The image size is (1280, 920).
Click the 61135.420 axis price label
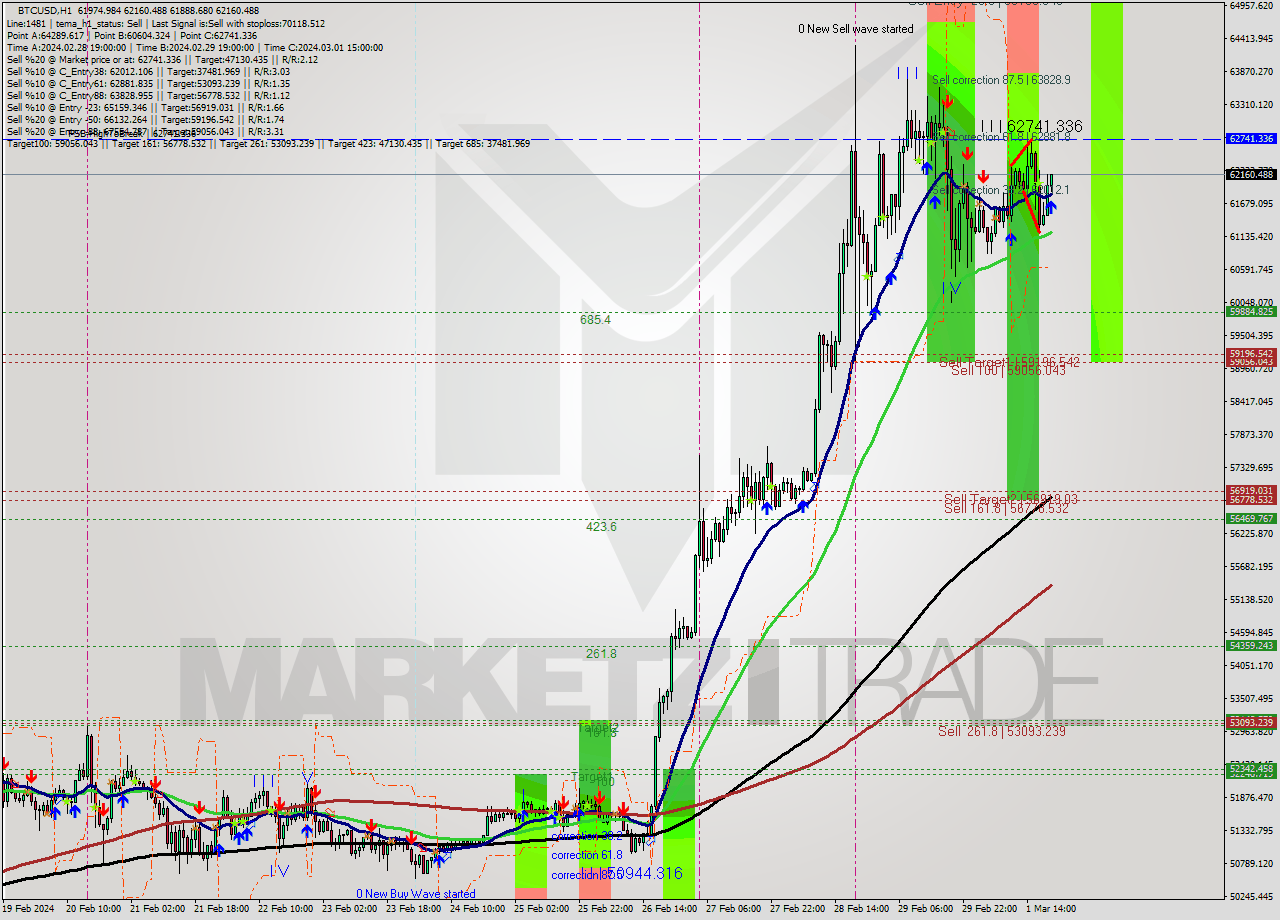click(1251, 236)
